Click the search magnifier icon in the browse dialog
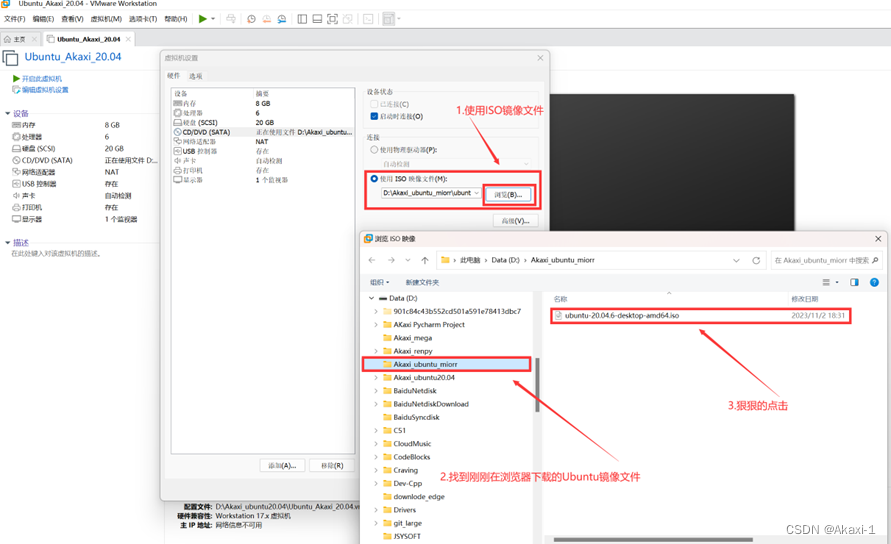This screenshot has width=891, height=544. (x=875, y=260)
